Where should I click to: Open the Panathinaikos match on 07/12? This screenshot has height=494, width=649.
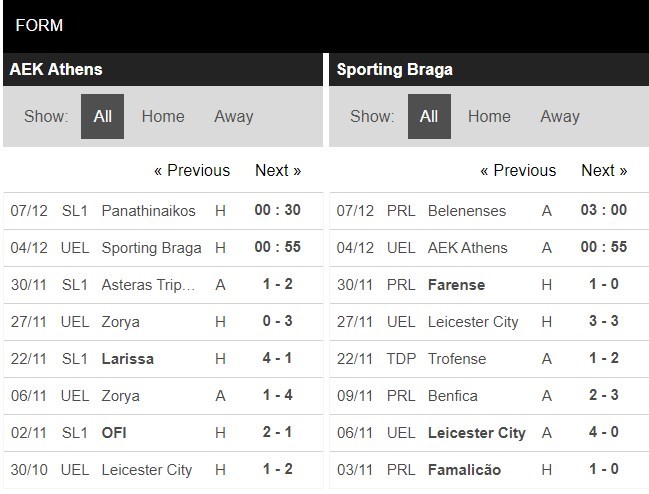click(x=151, y=211)
